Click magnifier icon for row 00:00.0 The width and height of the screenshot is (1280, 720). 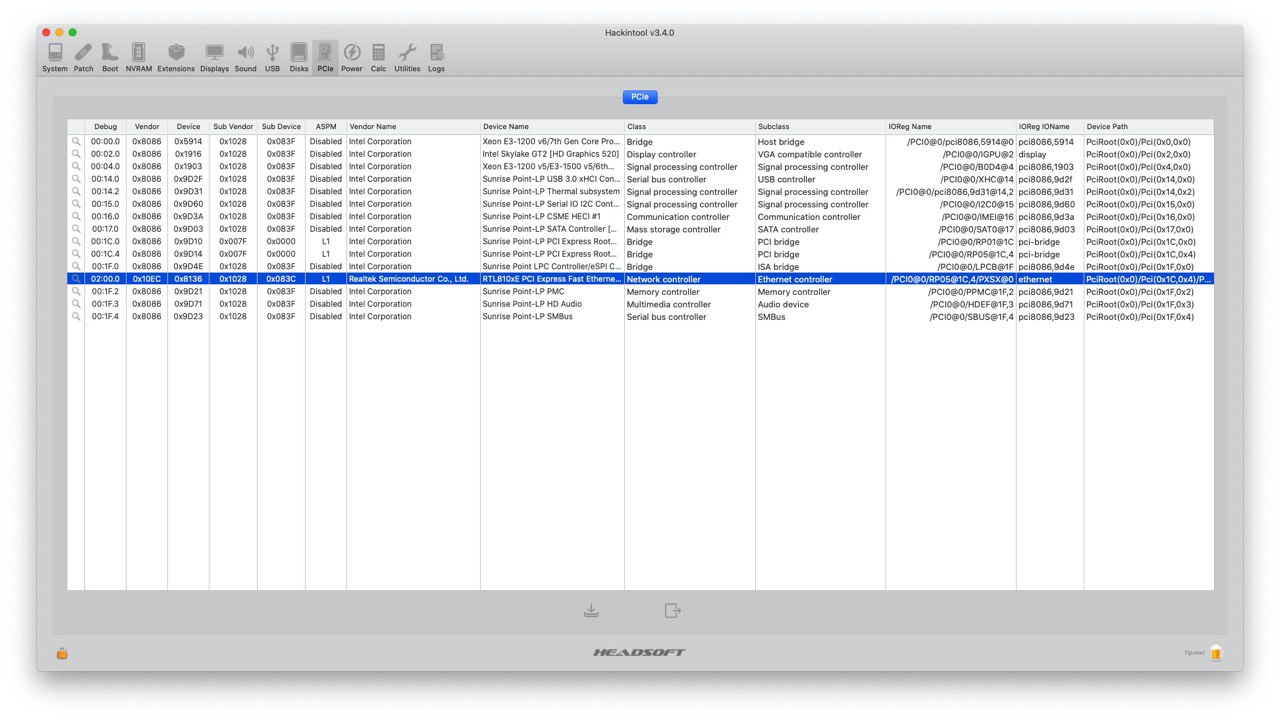(76, 142)
